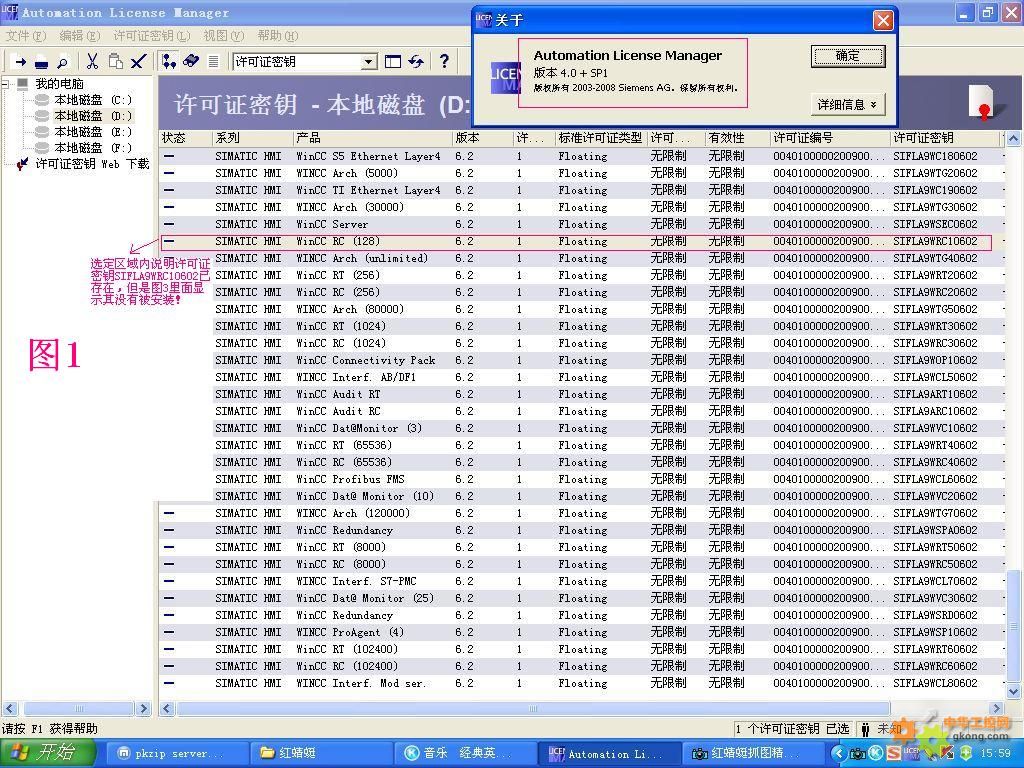Click the Sogou S tray icon
This screenshot has width=1024, height=768.
coord(893,754)
